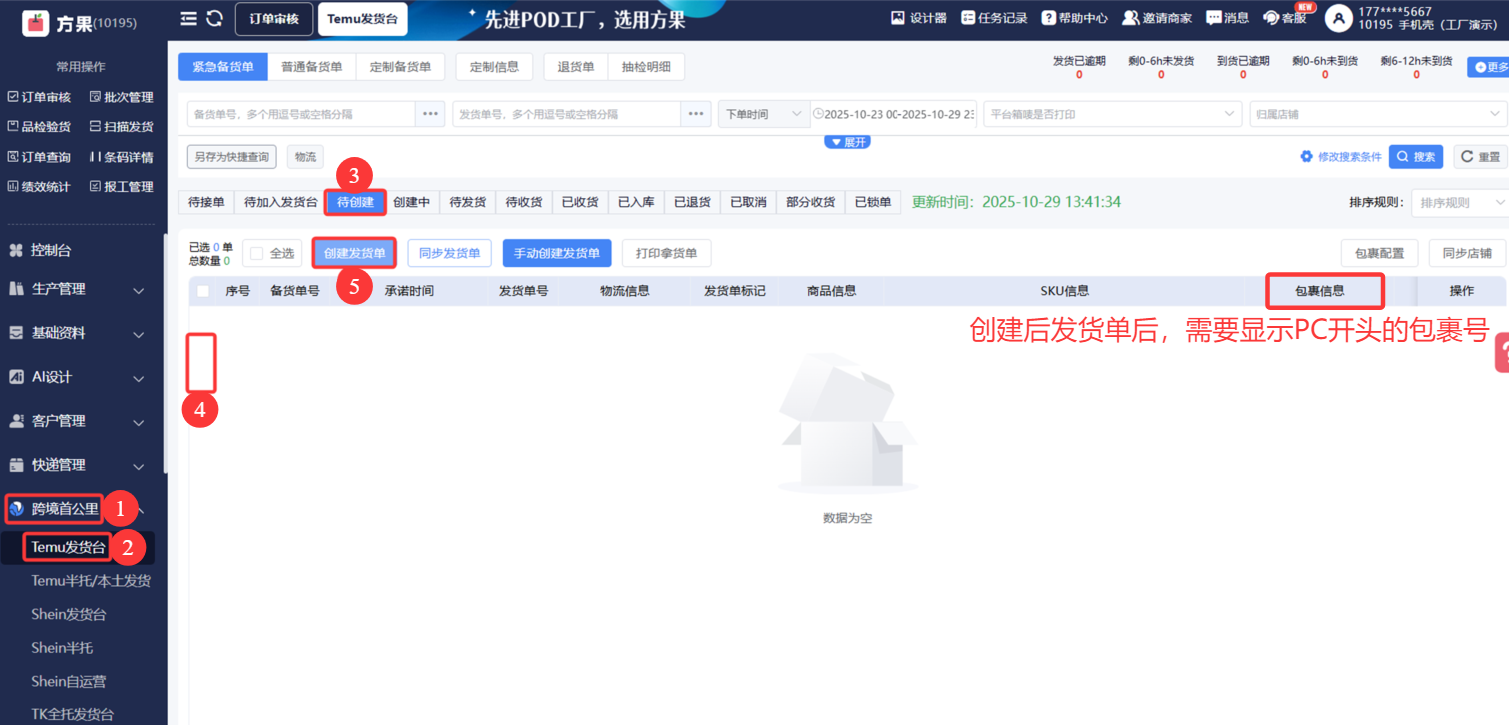
Task: Click the 备货单号 input field
Action: 301,114
